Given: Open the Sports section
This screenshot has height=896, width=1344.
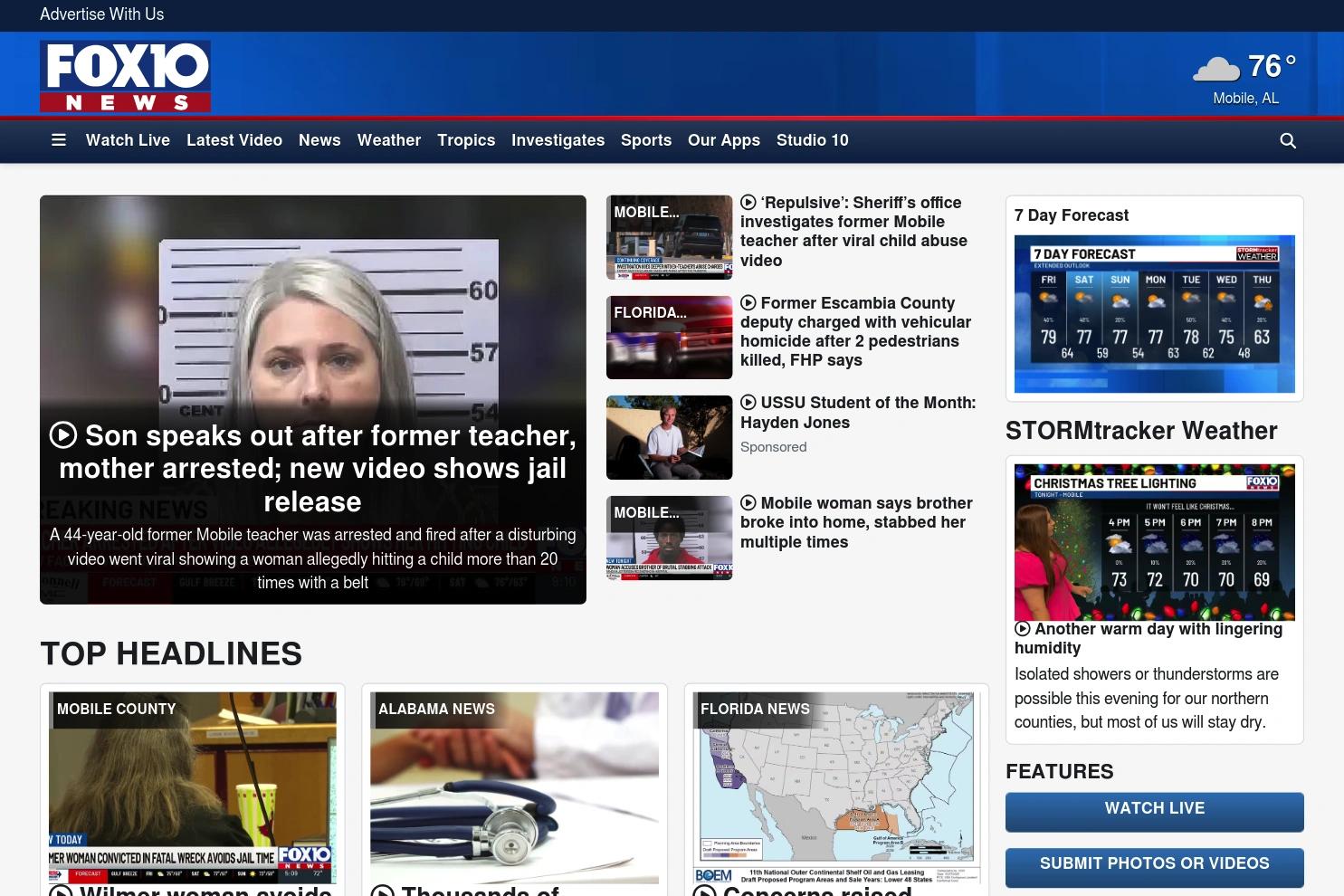Looking at the screenshot, I should [646, 140].
